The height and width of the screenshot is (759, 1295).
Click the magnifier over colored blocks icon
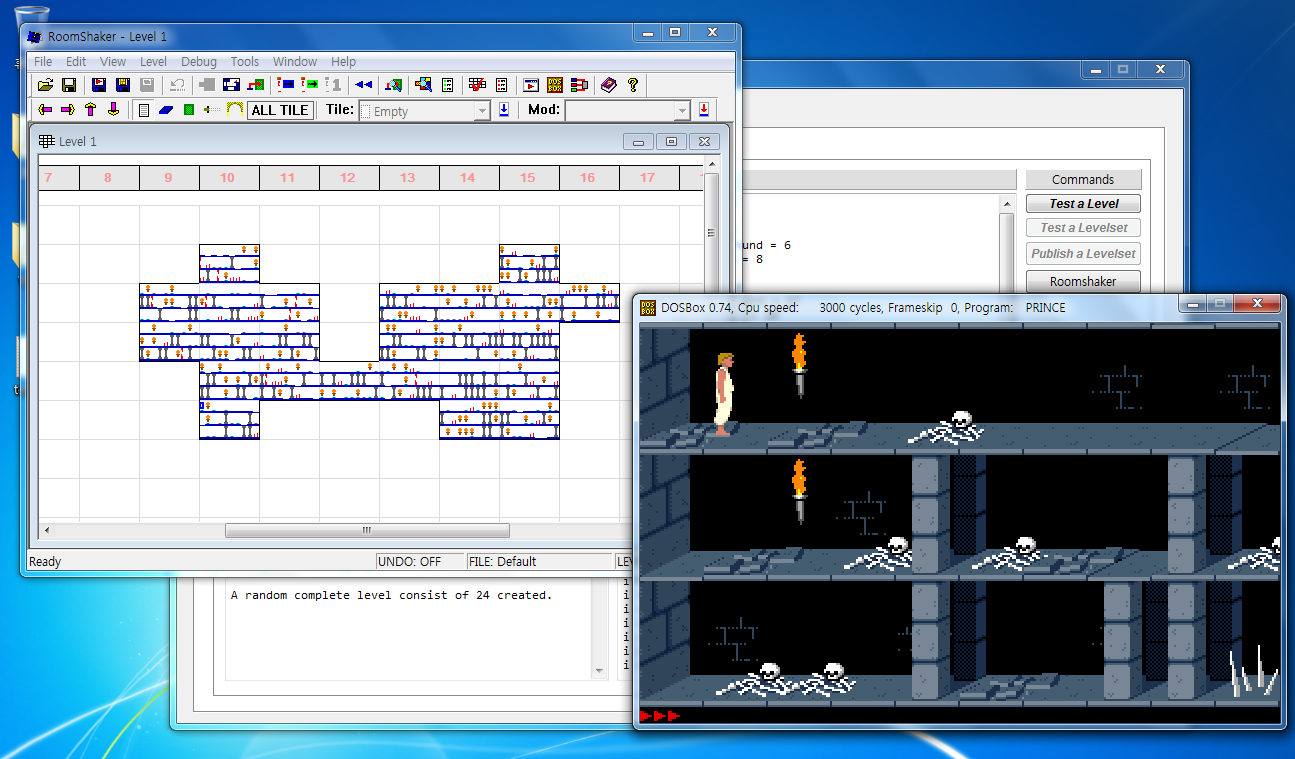click(423, 85)
